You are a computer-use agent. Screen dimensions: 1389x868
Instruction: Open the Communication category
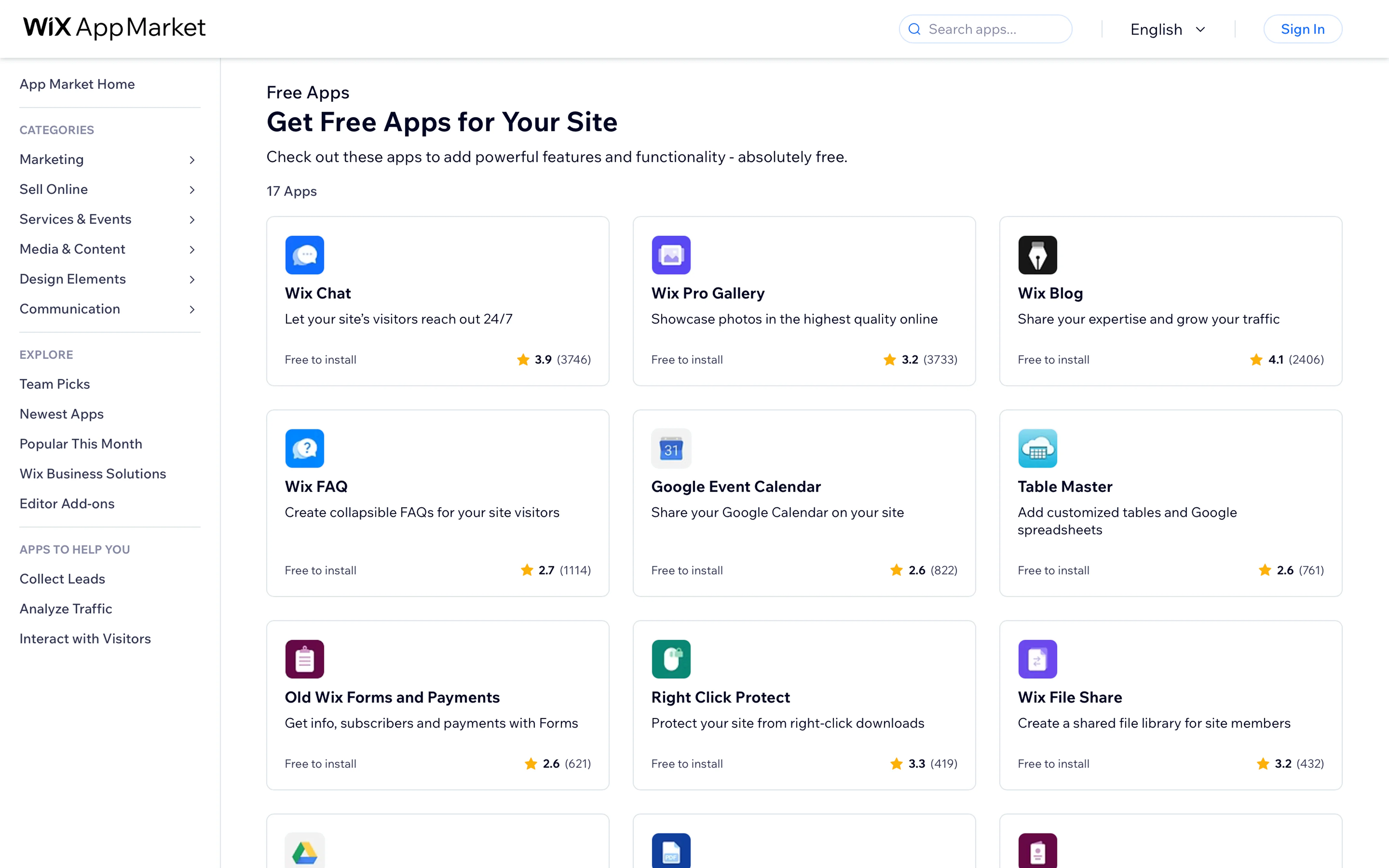point(69,308)
